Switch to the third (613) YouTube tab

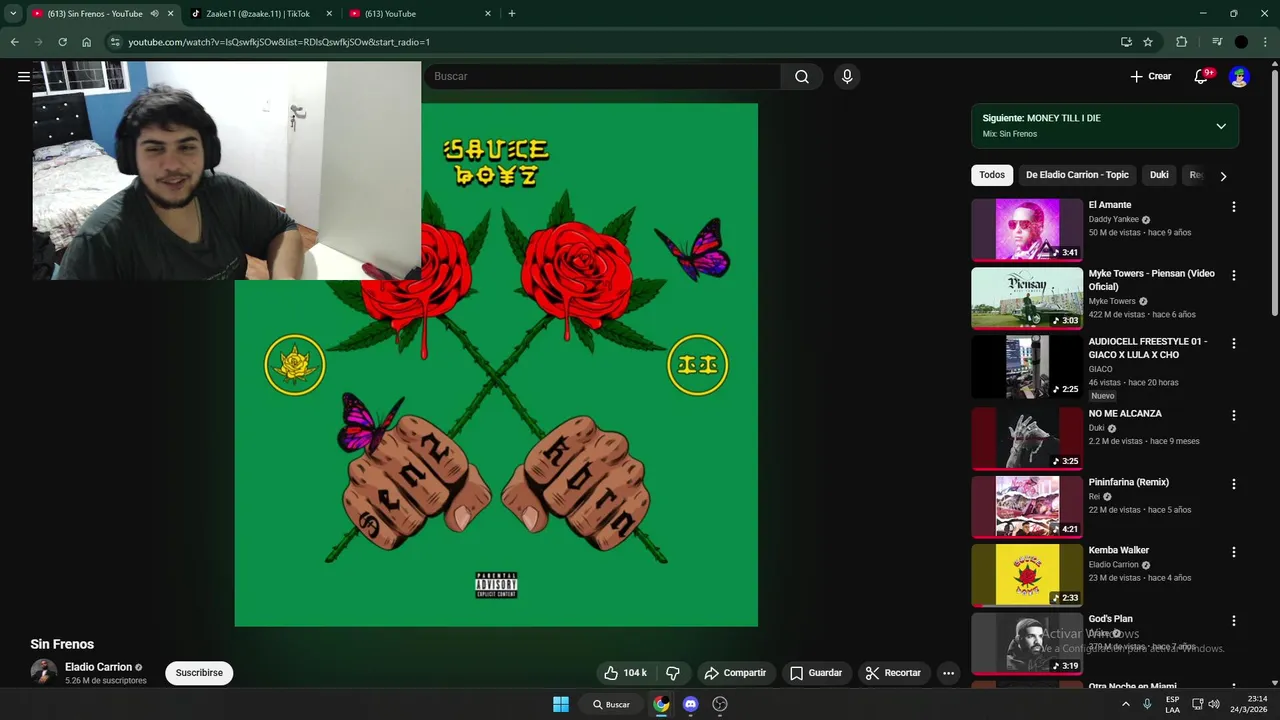420,14
